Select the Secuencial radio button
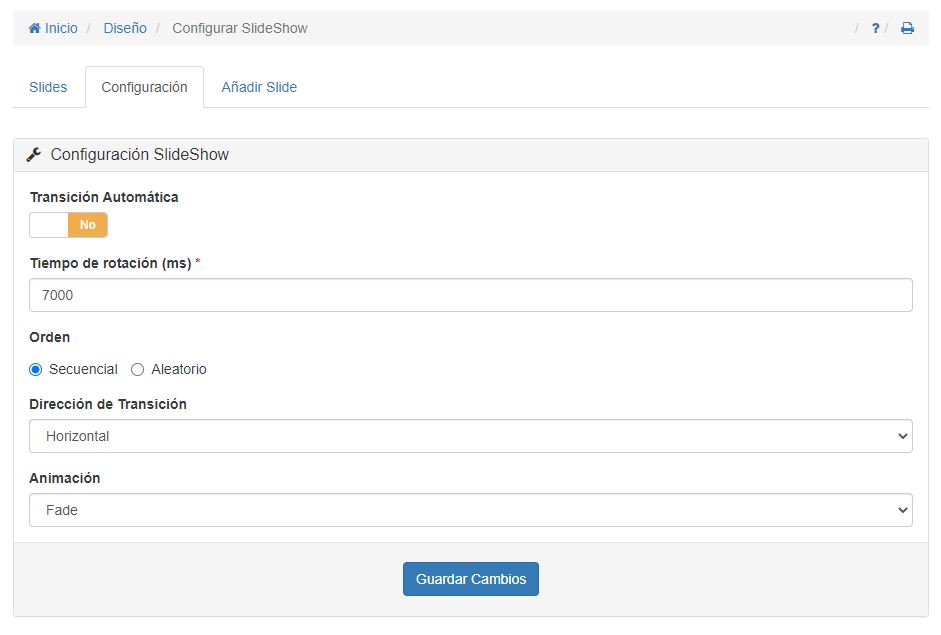The image size is (941, 635). (x=35, y=369)
